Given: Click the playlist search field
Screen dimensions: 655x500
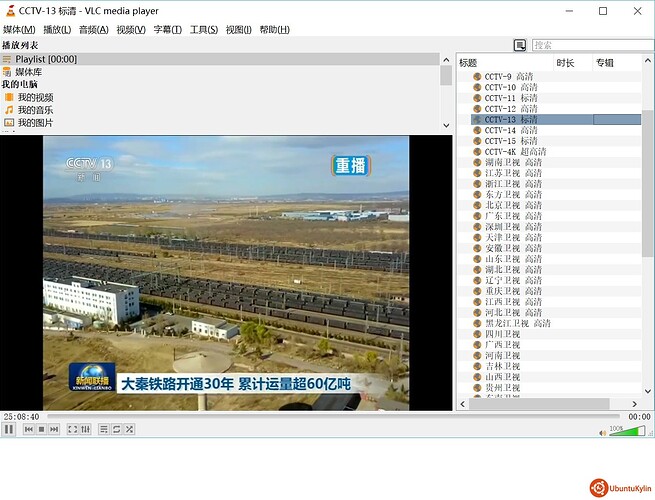Looking at the screenshot, I should click(593, 45).
